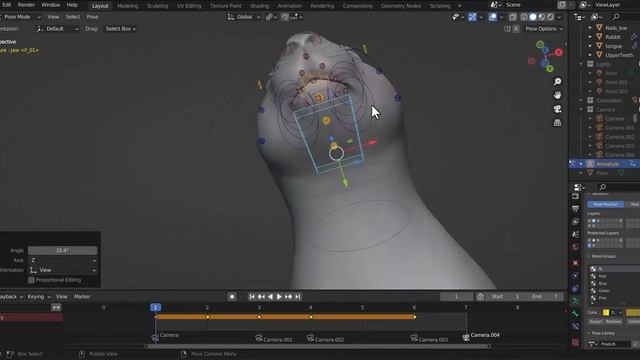640x360 pixels.
Task: Open the Global transform orientation dropdown
Action: pos(244,17)
